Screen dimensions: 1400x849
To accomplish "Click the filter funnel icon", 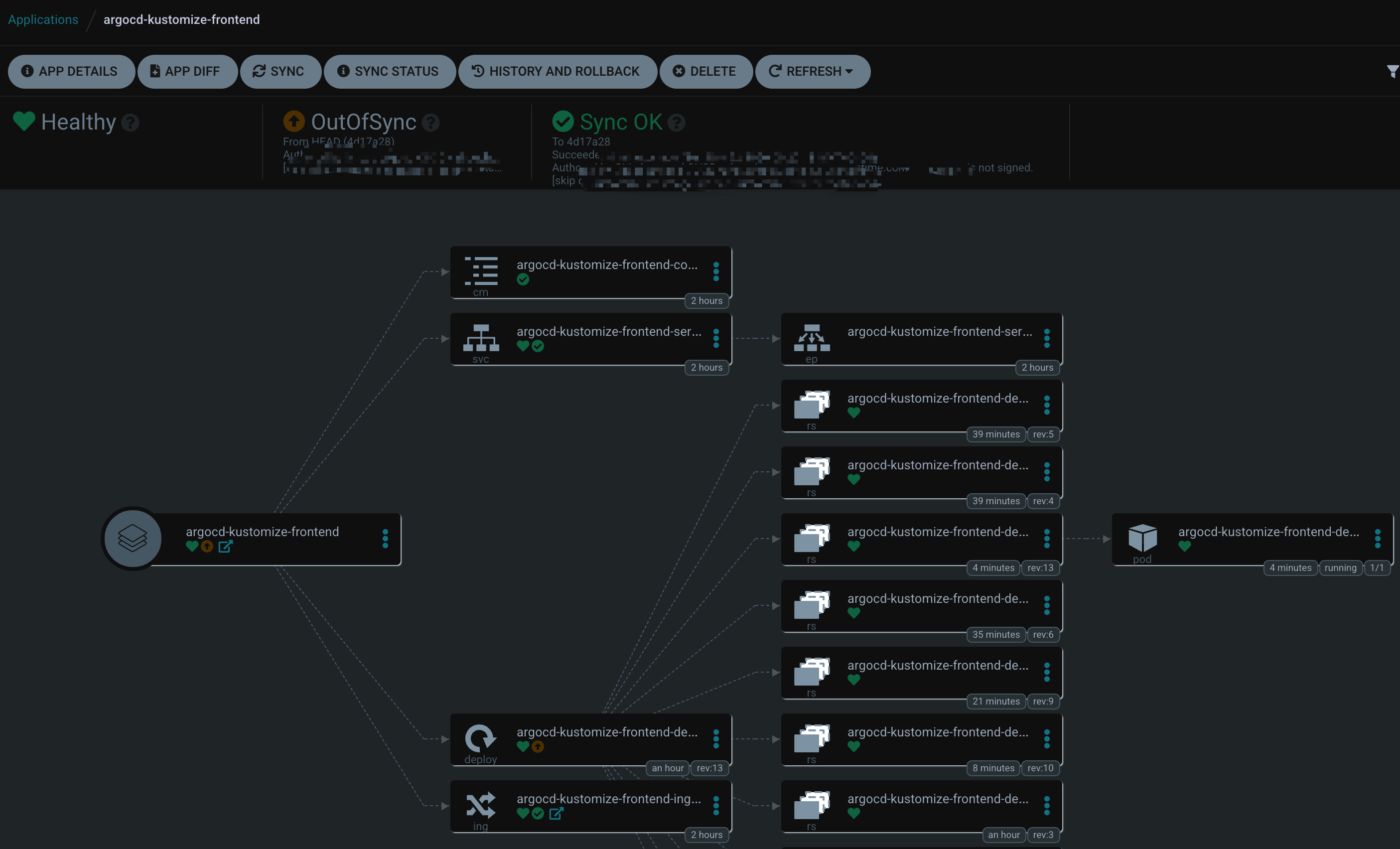I will [x=1392, y=71].
